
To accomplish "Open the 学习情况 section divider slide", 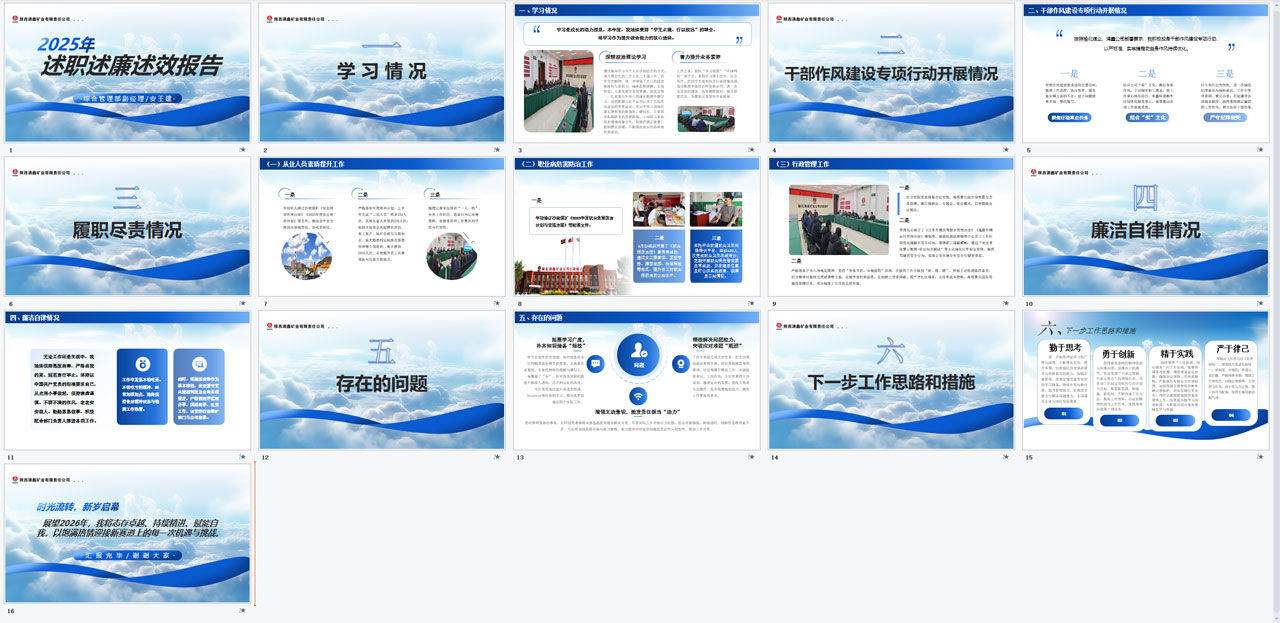I will (x=381, y=72).
